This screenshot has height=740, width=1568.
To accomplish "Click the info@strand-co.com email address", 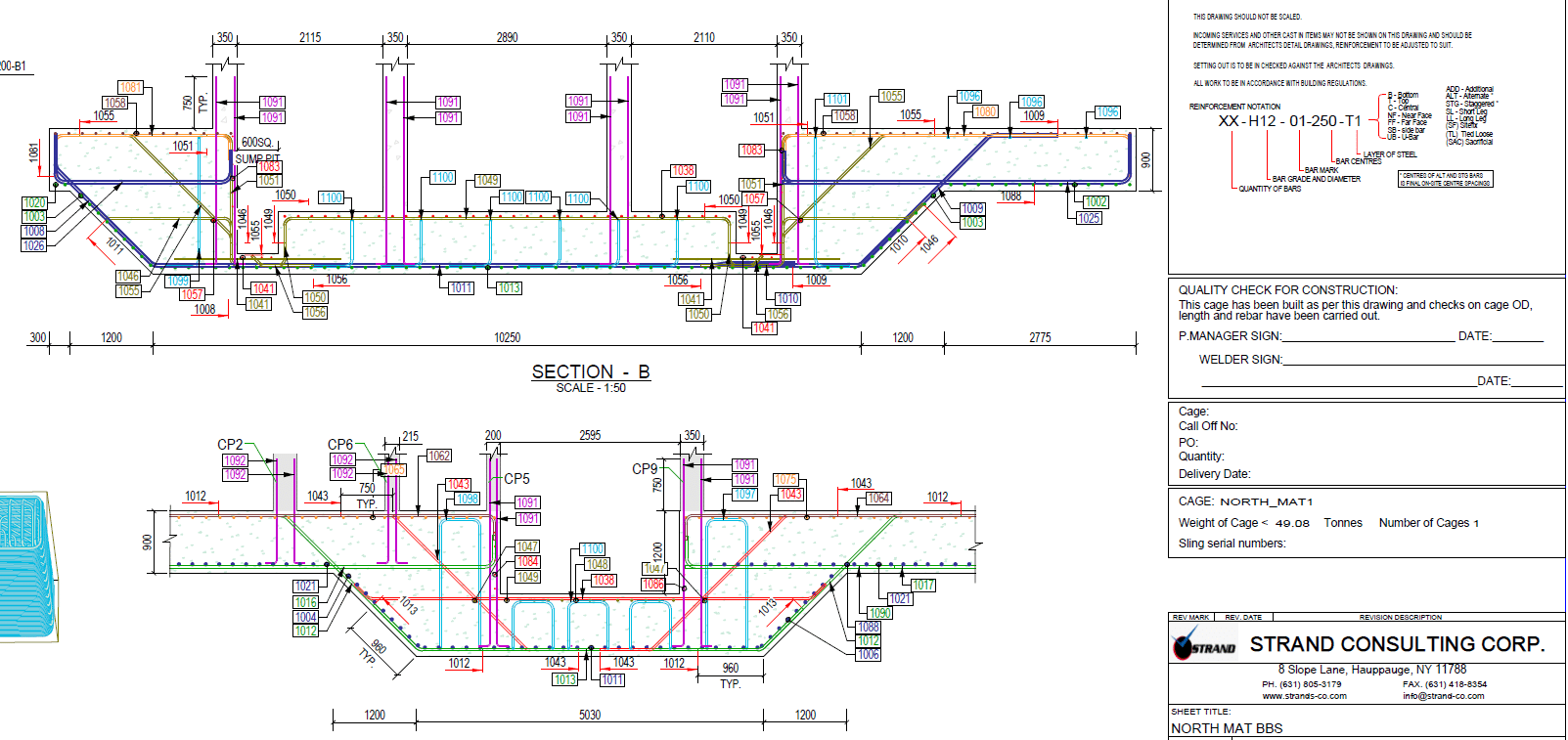I will click(x=1443, y=696).
